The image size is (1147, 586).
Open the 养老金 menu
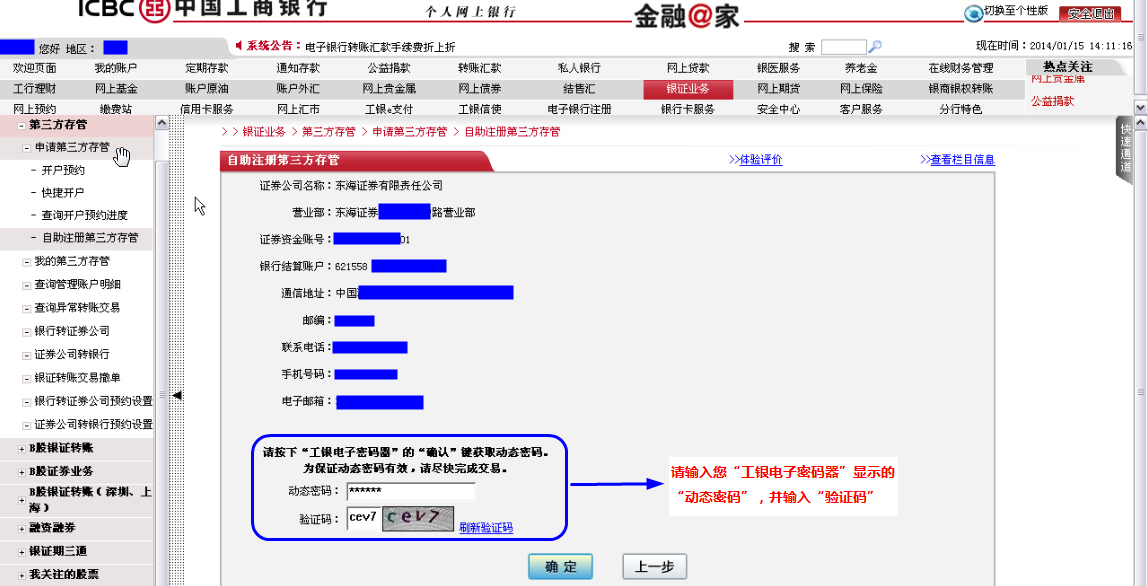click(861, 69)
